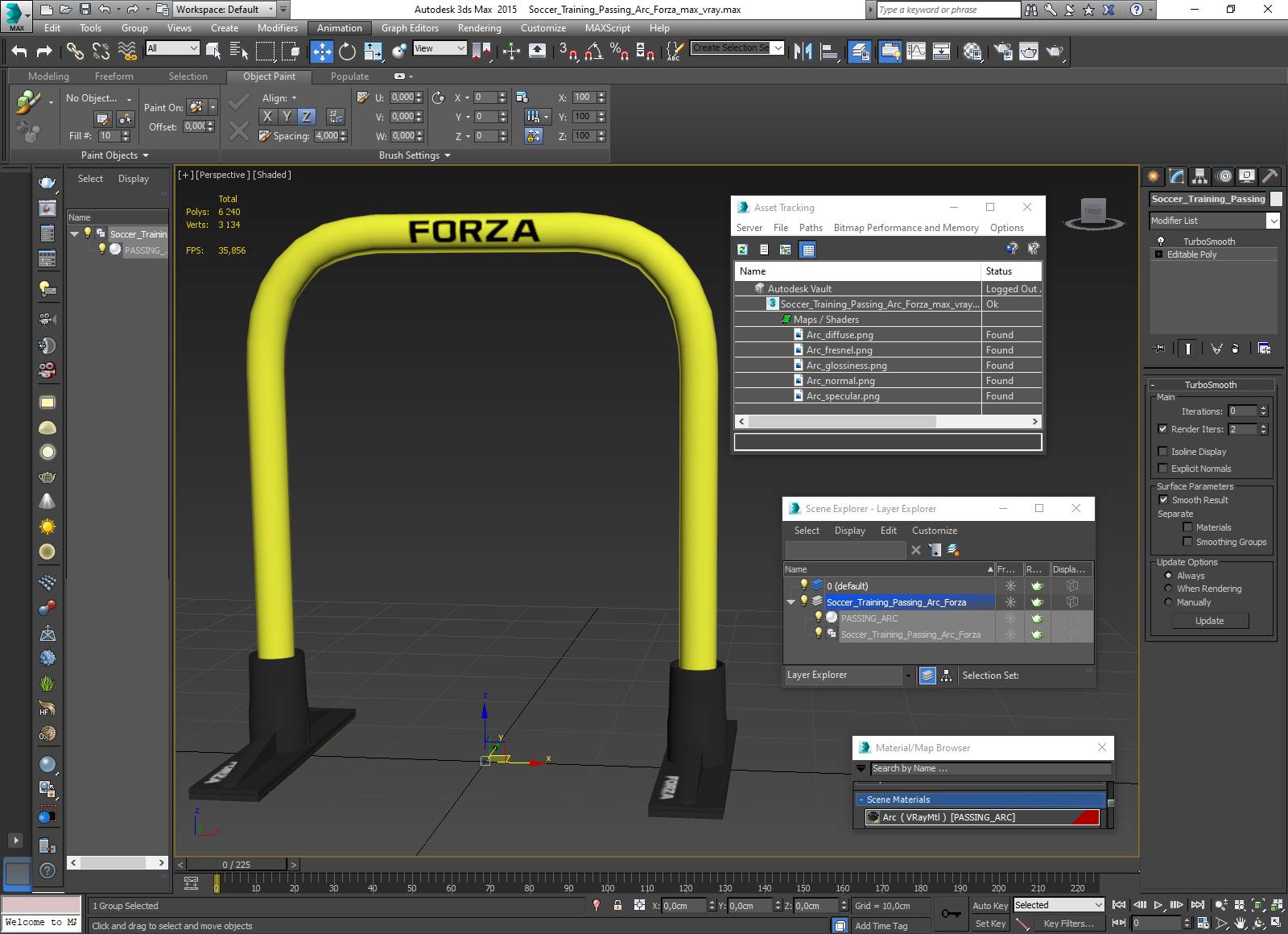1288x934 pixels.
Task: Open the Modifiers menu
Action: [x=277, y=28]
